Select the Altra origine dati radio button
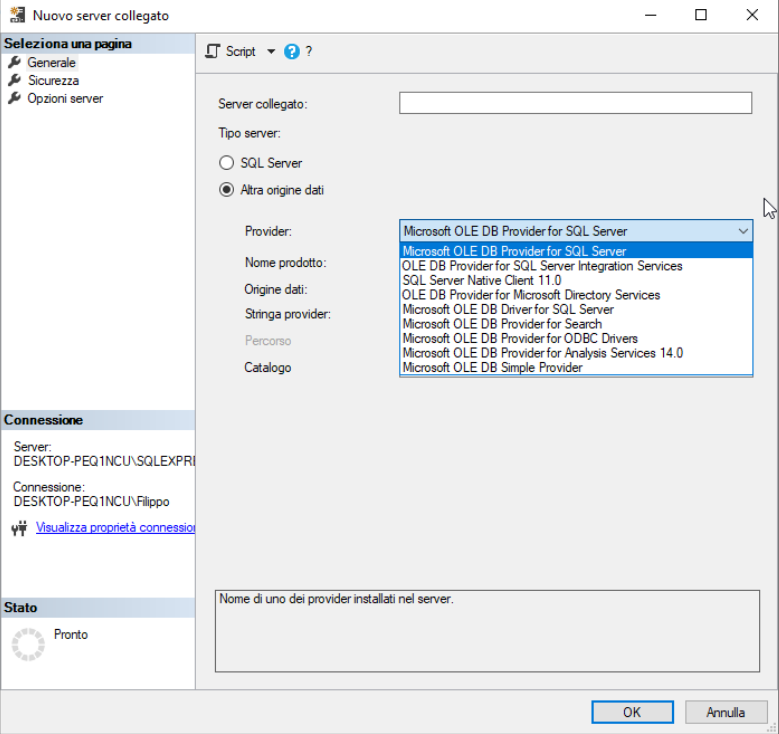The image size is (779, 734). tap(227, 189)
